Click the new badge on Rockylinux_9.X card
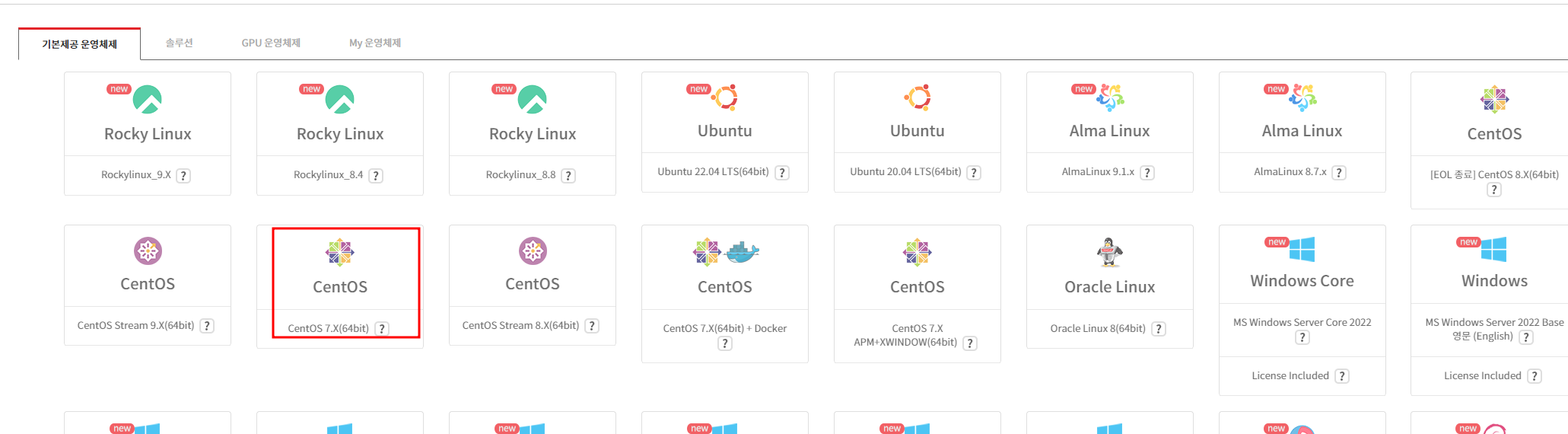This screenshot has height=434, width=1568. 119,89
